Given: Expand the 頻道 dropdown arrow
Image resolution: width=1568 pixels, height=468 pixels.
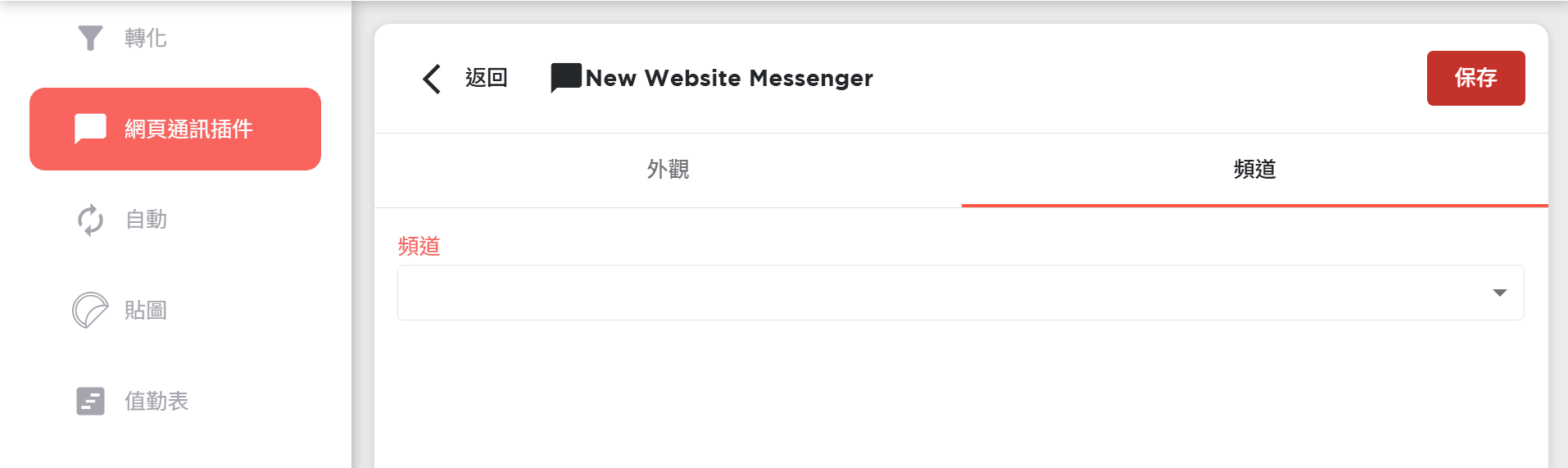Looking at the screenshot, I should point(1500,293).
